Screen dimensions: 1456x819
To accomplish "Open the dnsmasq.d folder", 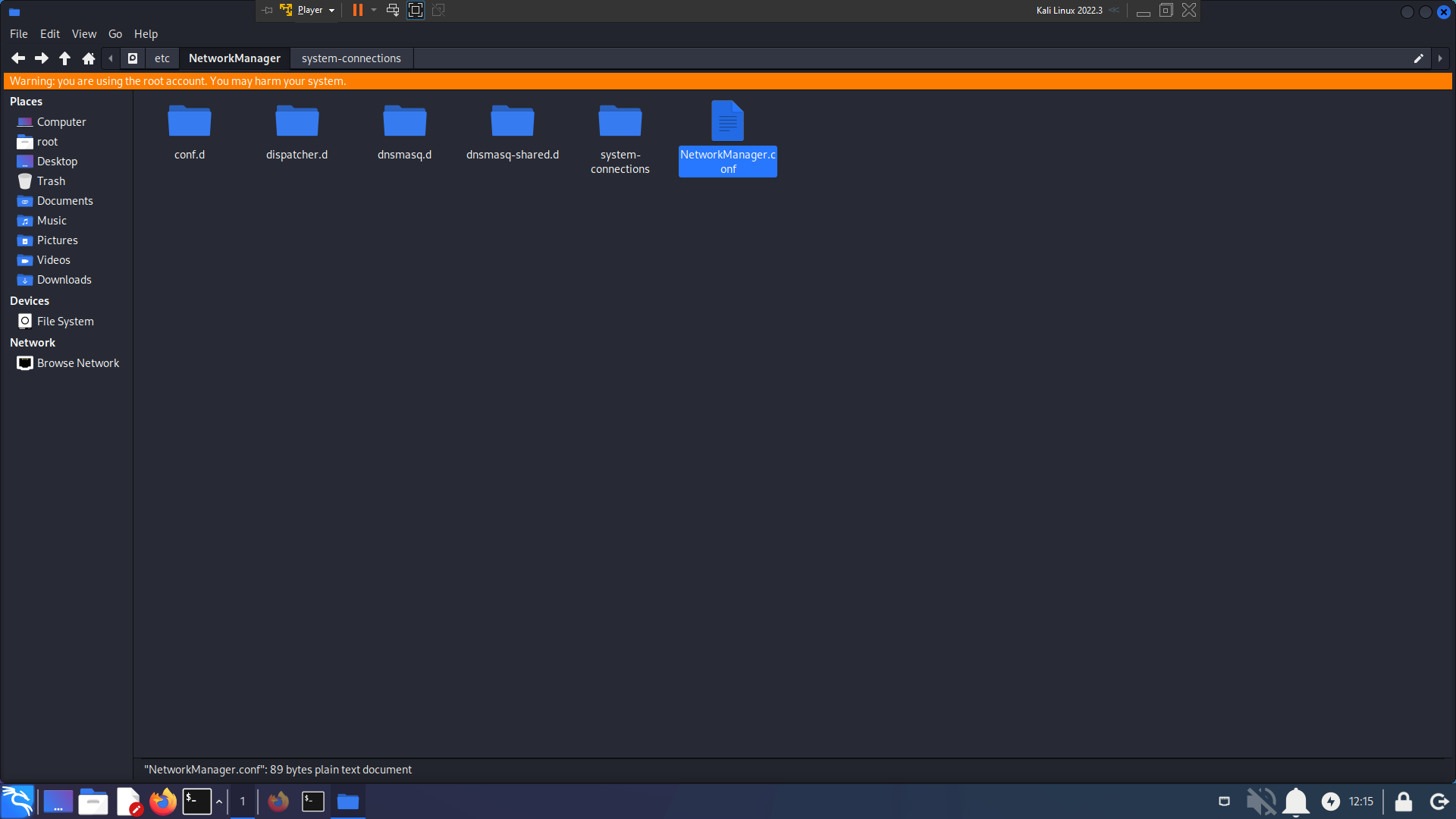I will point(404,121).
